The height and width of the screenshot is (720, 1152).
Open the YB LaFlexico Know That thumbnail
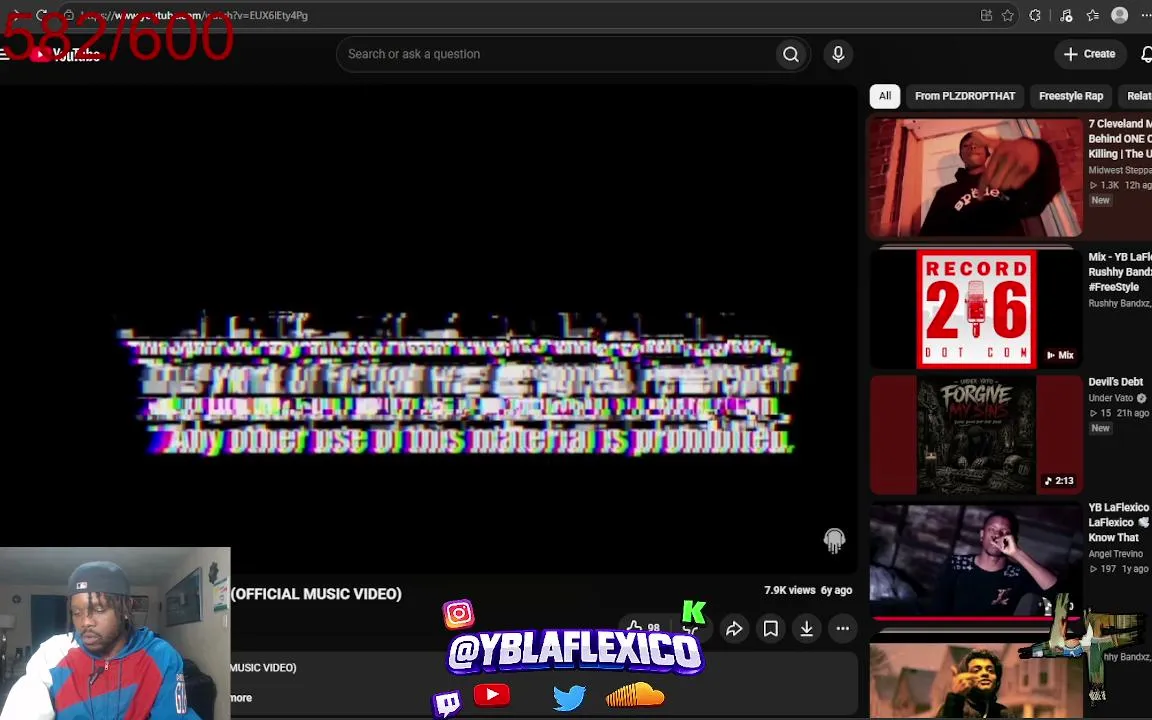(976, 561)
